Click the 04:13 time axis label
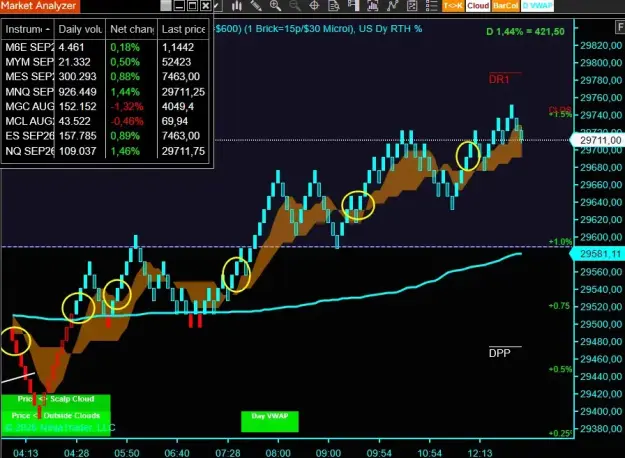The width and height of the screenshot is (625, 458). pyautogui.click(x=26, y=453)
